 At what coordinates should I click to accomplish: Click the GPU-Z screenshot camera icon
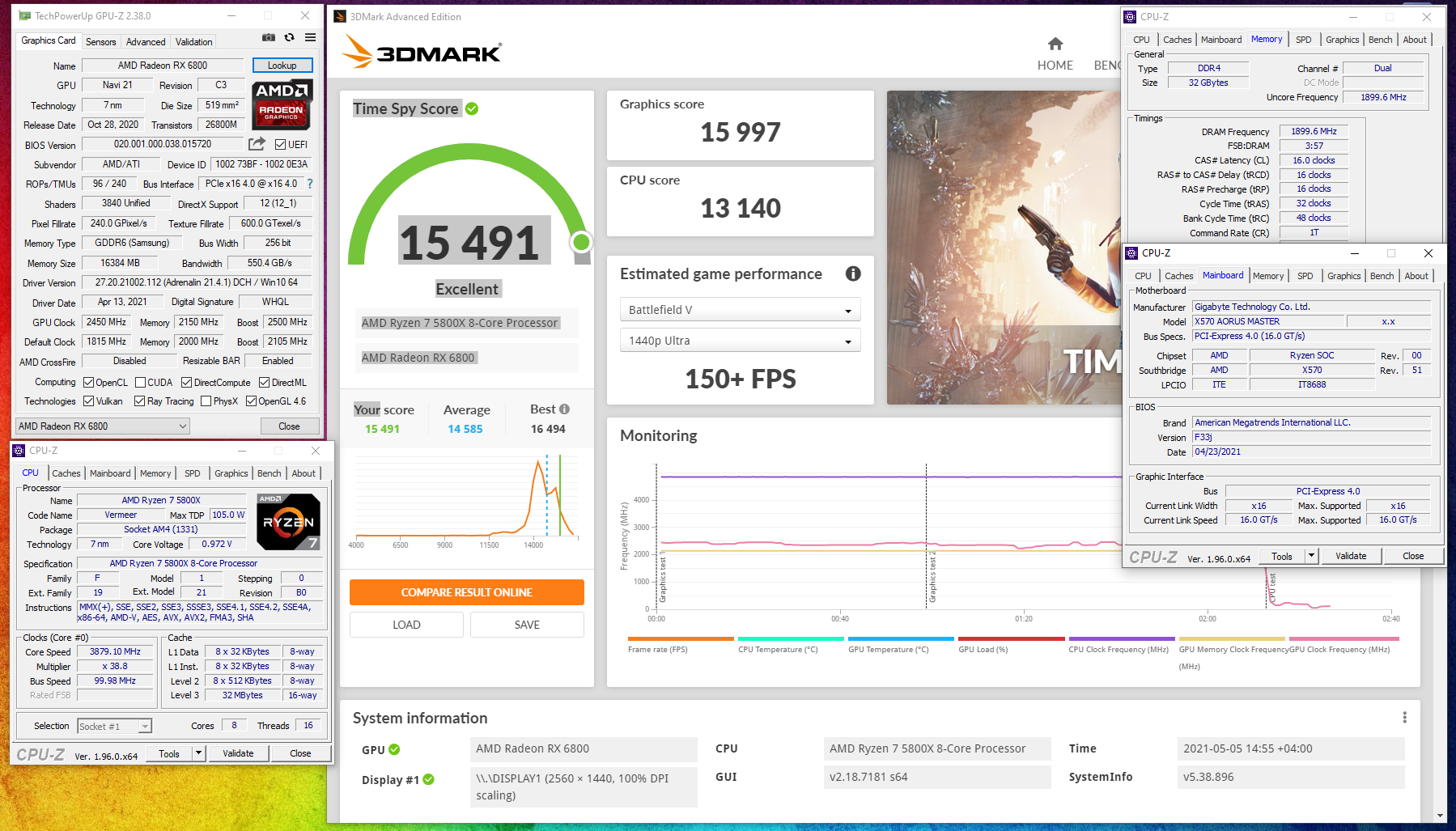[269, 37]
